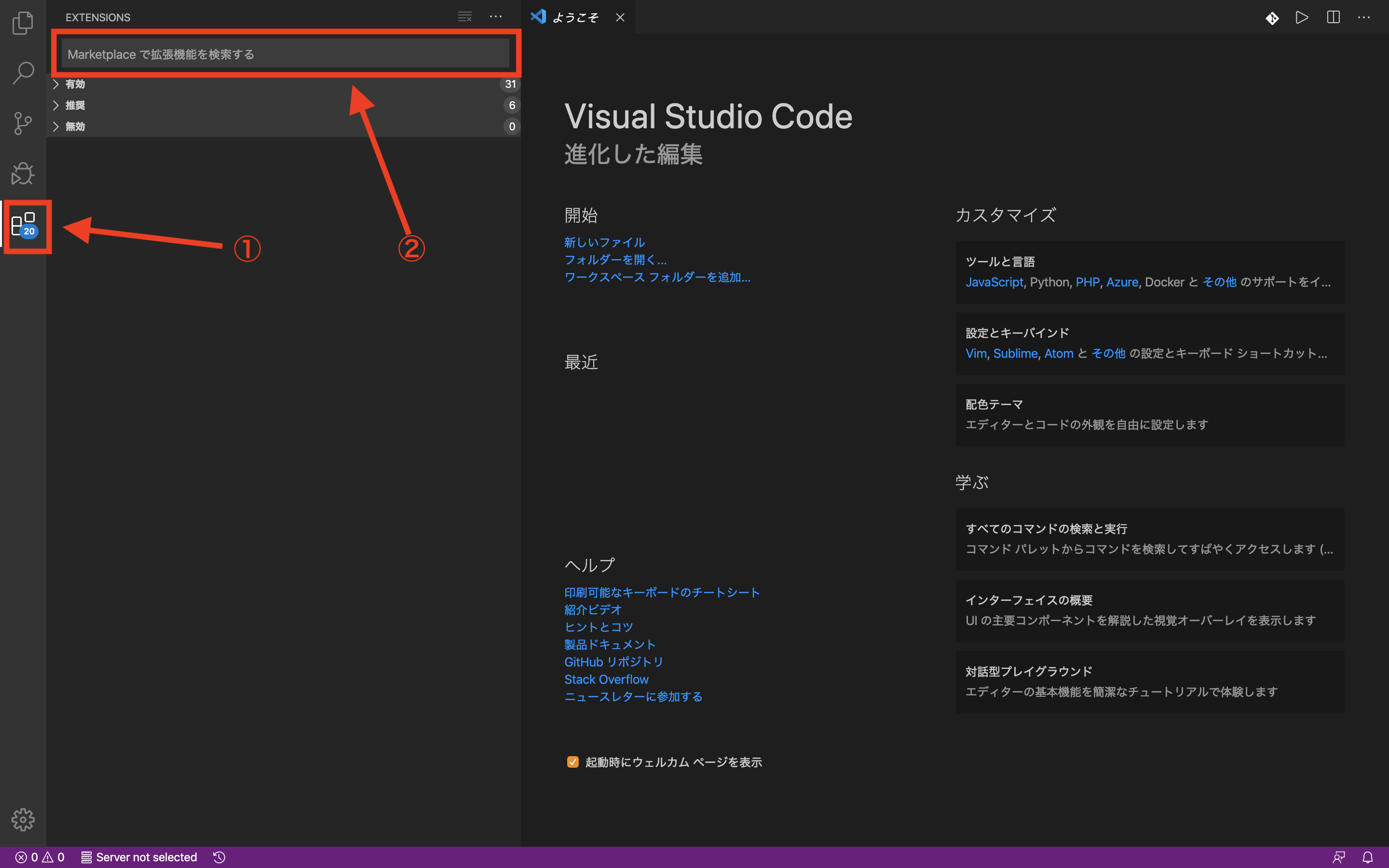The height and width of the screenshot is (868, 1389).
Task: Open 対話型プレイグラウンド card
Action: pos(1150,681)
